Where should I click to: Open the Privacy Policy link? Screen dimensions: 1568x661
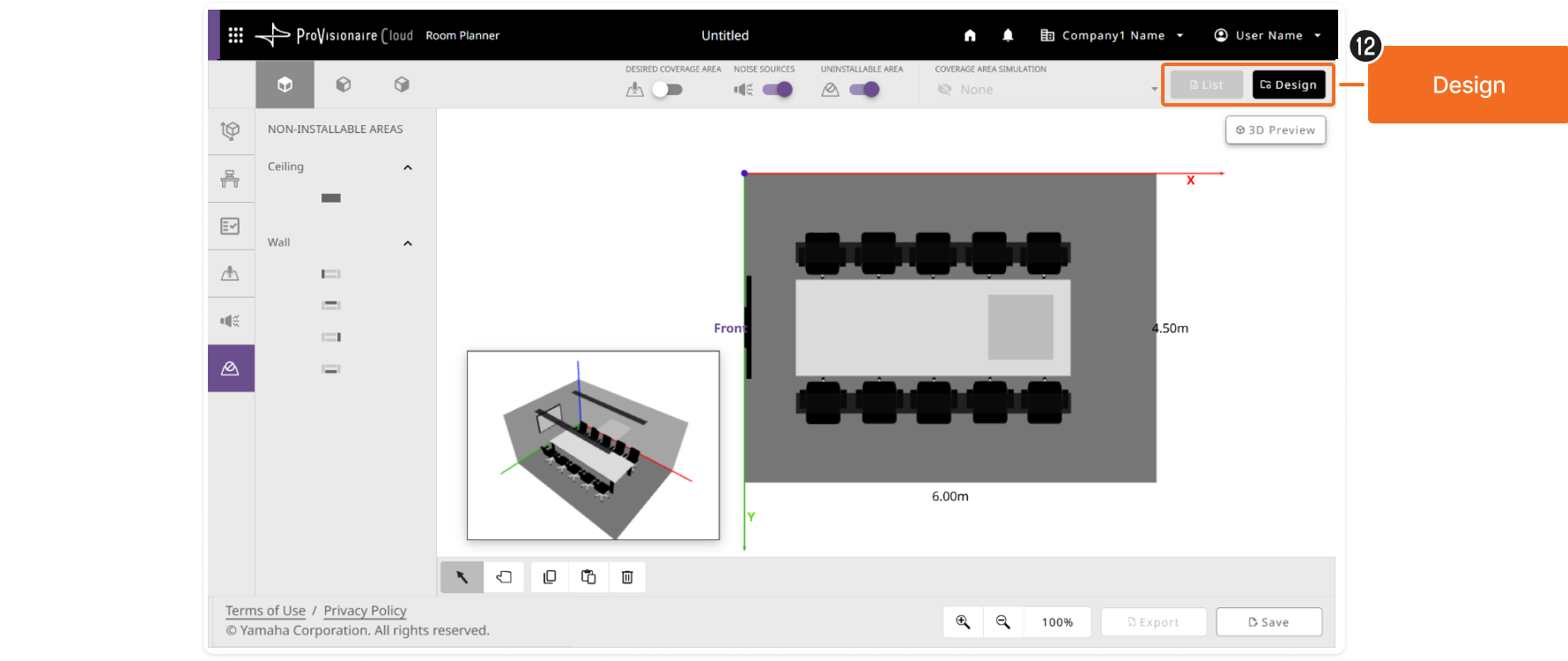point(365,611)
